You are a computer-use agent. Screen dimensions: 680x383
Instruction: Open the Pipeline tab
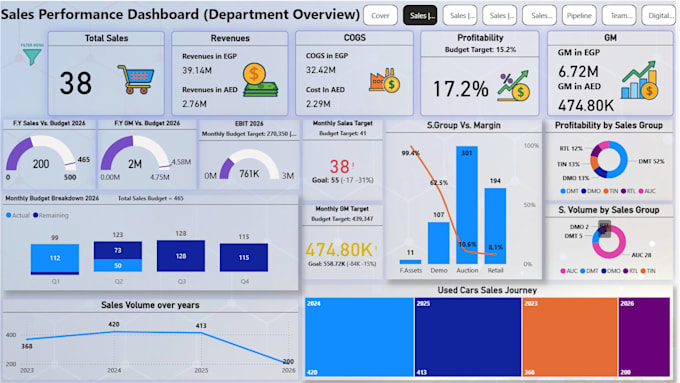[579, 16]
